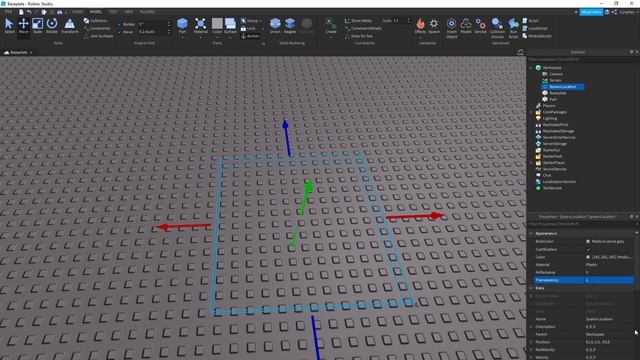This screenshot has width=640, height=360.
Task: Expand the Orientation property row
Action: pyautogui.click(x=531, y=327)
